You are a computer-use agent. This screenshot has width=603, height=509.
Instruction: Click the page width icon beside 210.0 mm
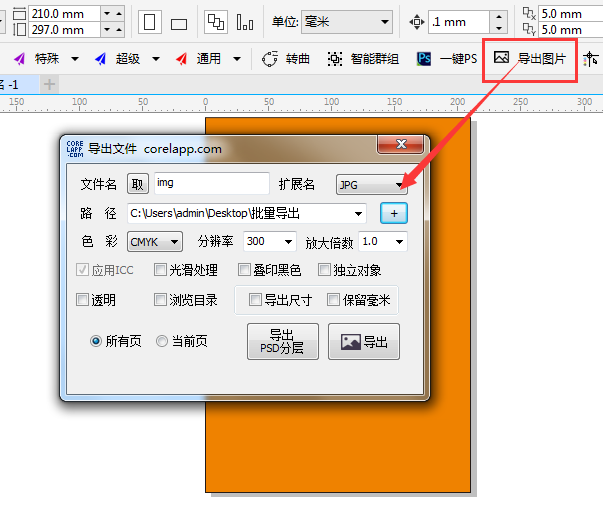pyautogui.click(x=19, y=14)
